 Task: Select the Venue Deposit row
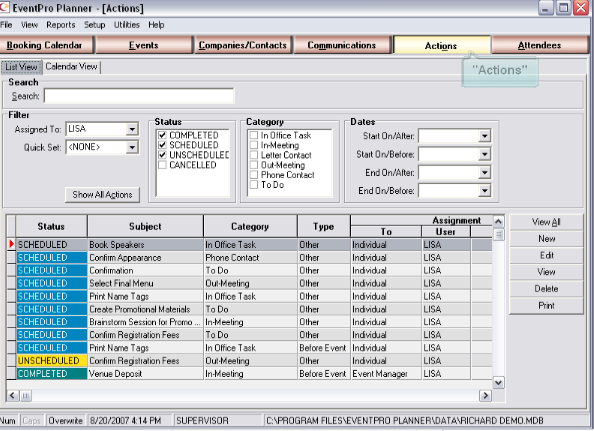(250, 373)
